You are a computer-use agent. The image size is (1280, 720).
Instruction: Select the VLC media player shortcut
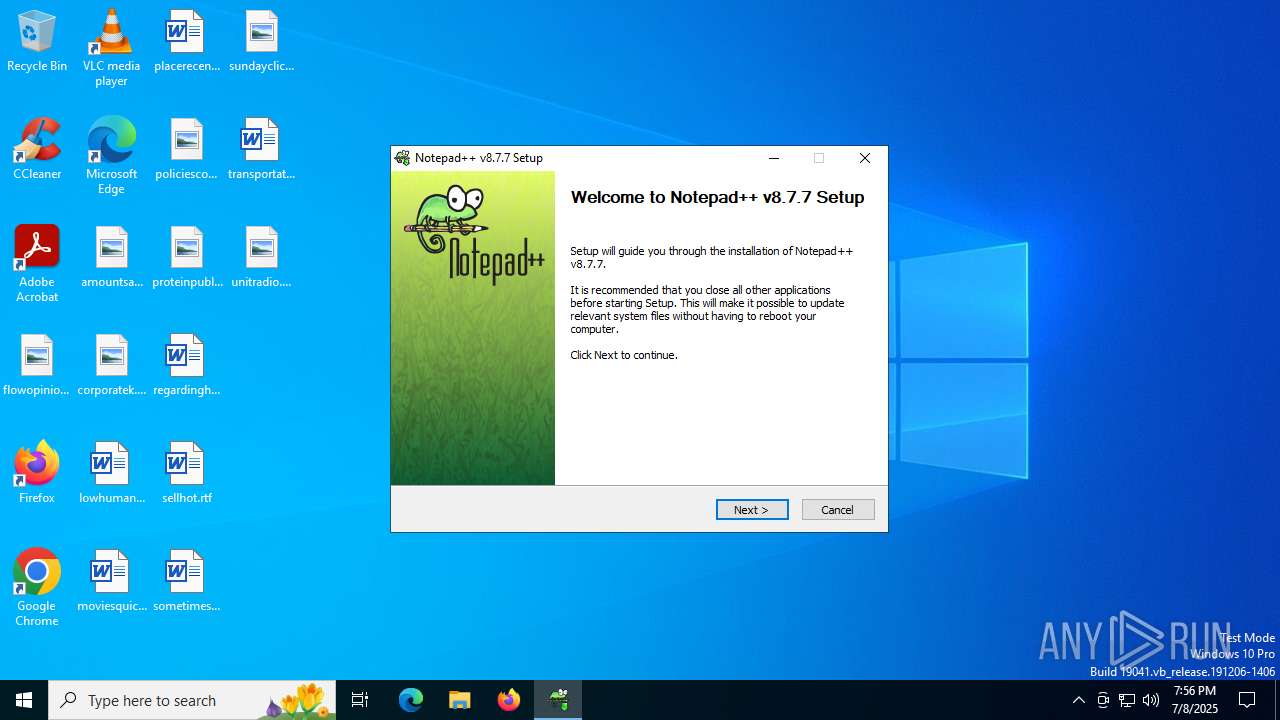(111, 48)
